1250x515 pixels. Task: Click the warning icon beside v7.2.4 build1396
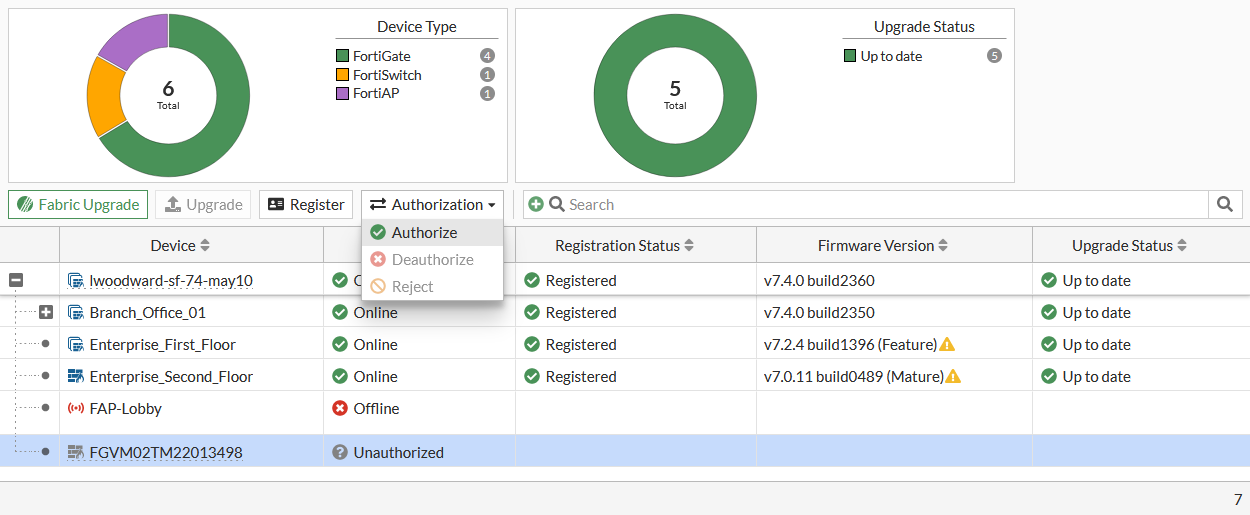click(947, 345)
